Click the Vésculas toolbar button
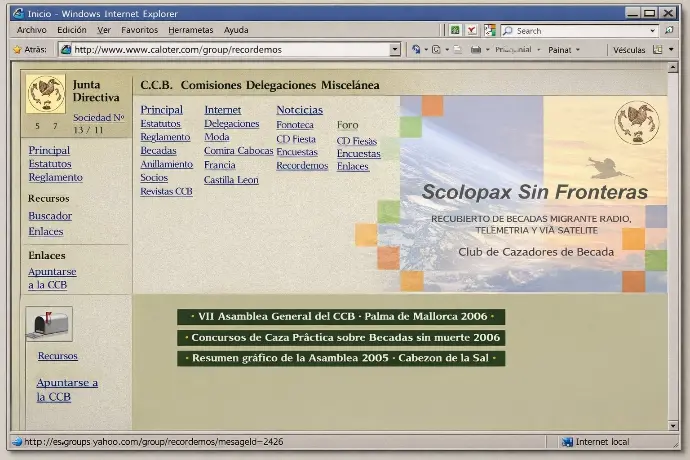 (629, 50)
